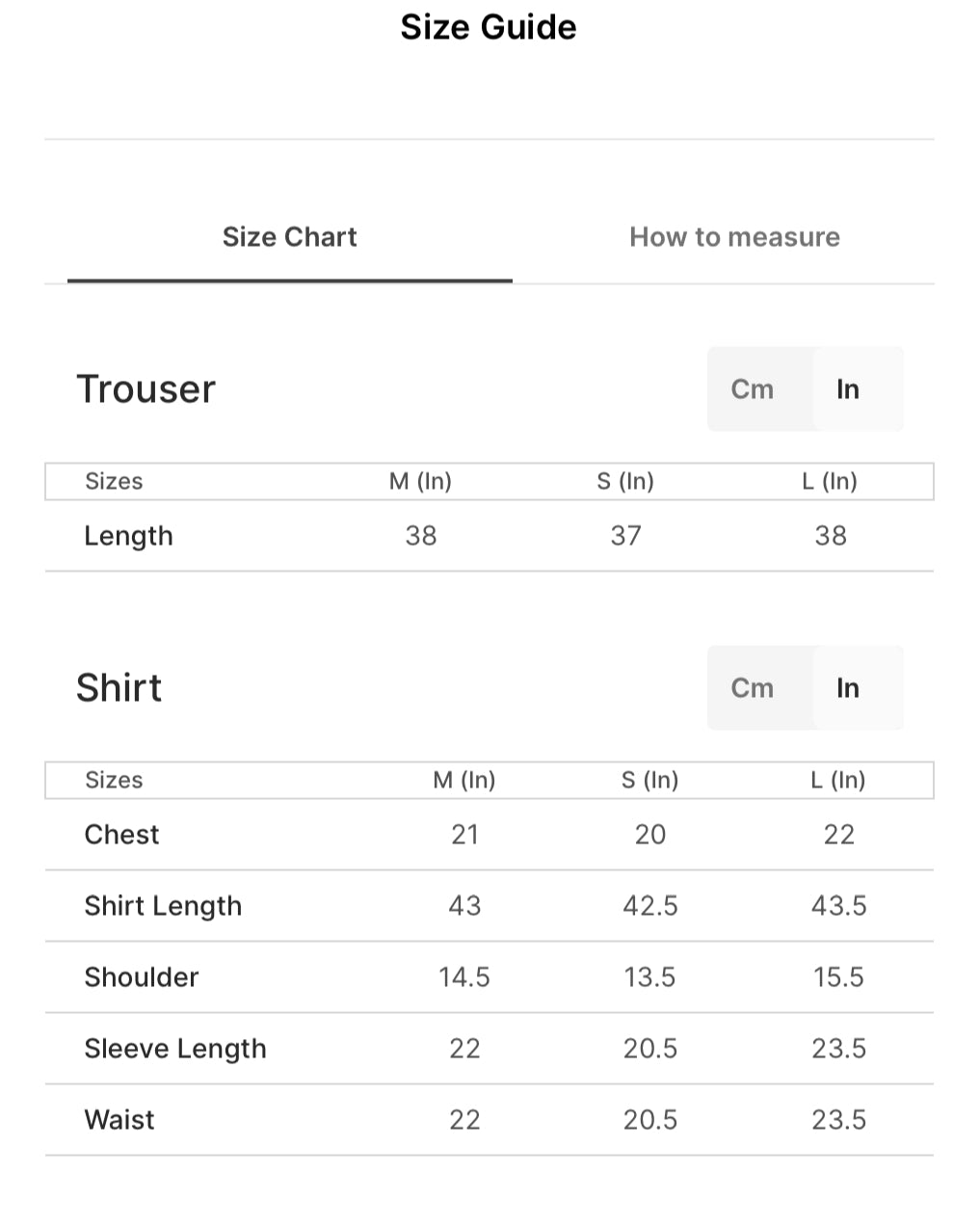Click the Sleeve Length row label
The image size is (980, 1228).
point(175,1049)
